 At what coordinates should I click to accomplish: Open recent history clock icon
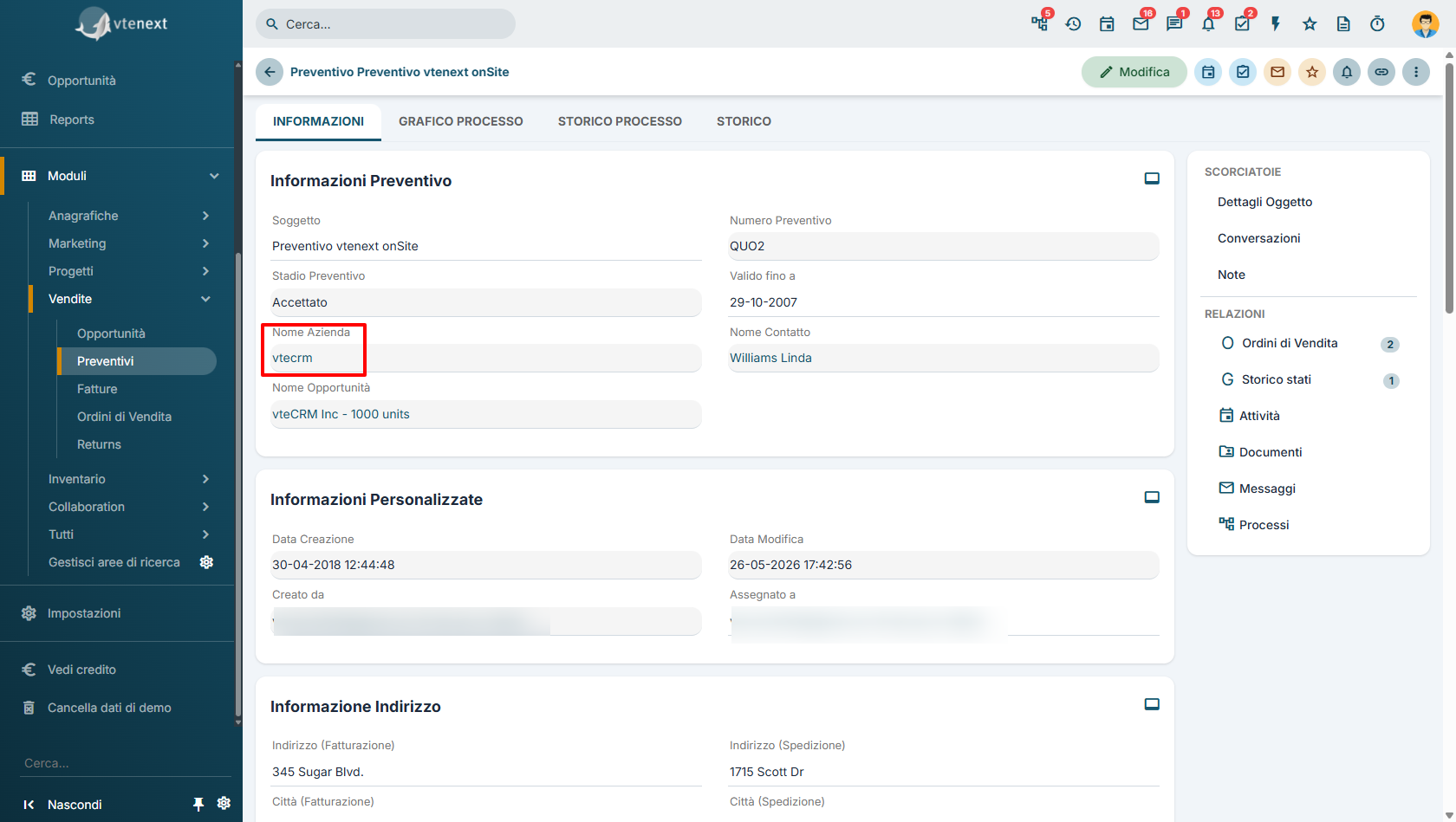tap(1073, 24)
